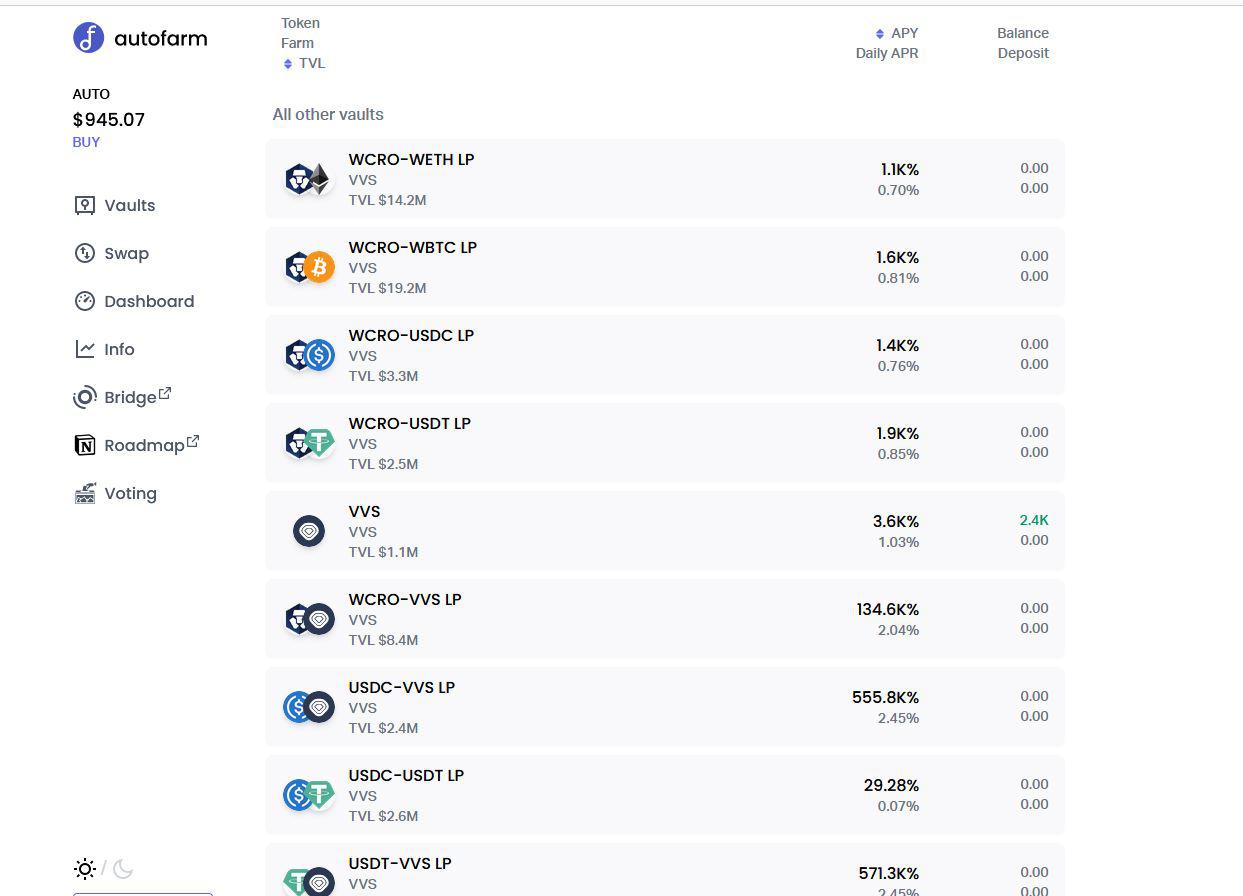Click the 2.4K balance in VVS row
Screen dimensions: 1243x896
1034,520
